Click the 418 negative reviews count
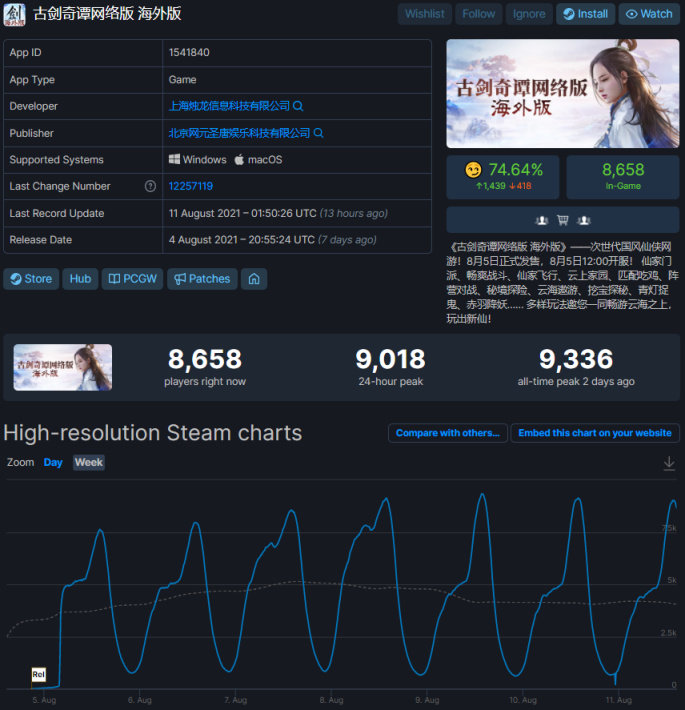 (x=520, y=186)
